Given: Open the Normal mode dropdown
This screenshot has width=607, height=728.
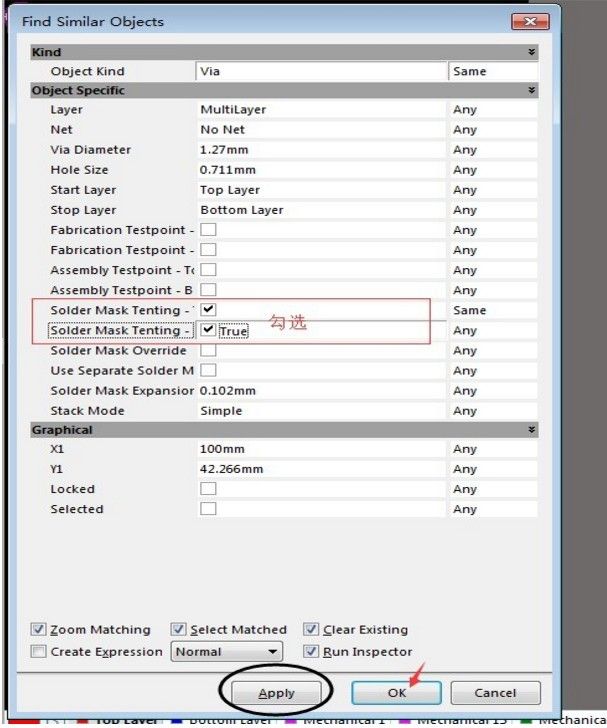Looking at the screenshot, I should click(x=226, y=652).
